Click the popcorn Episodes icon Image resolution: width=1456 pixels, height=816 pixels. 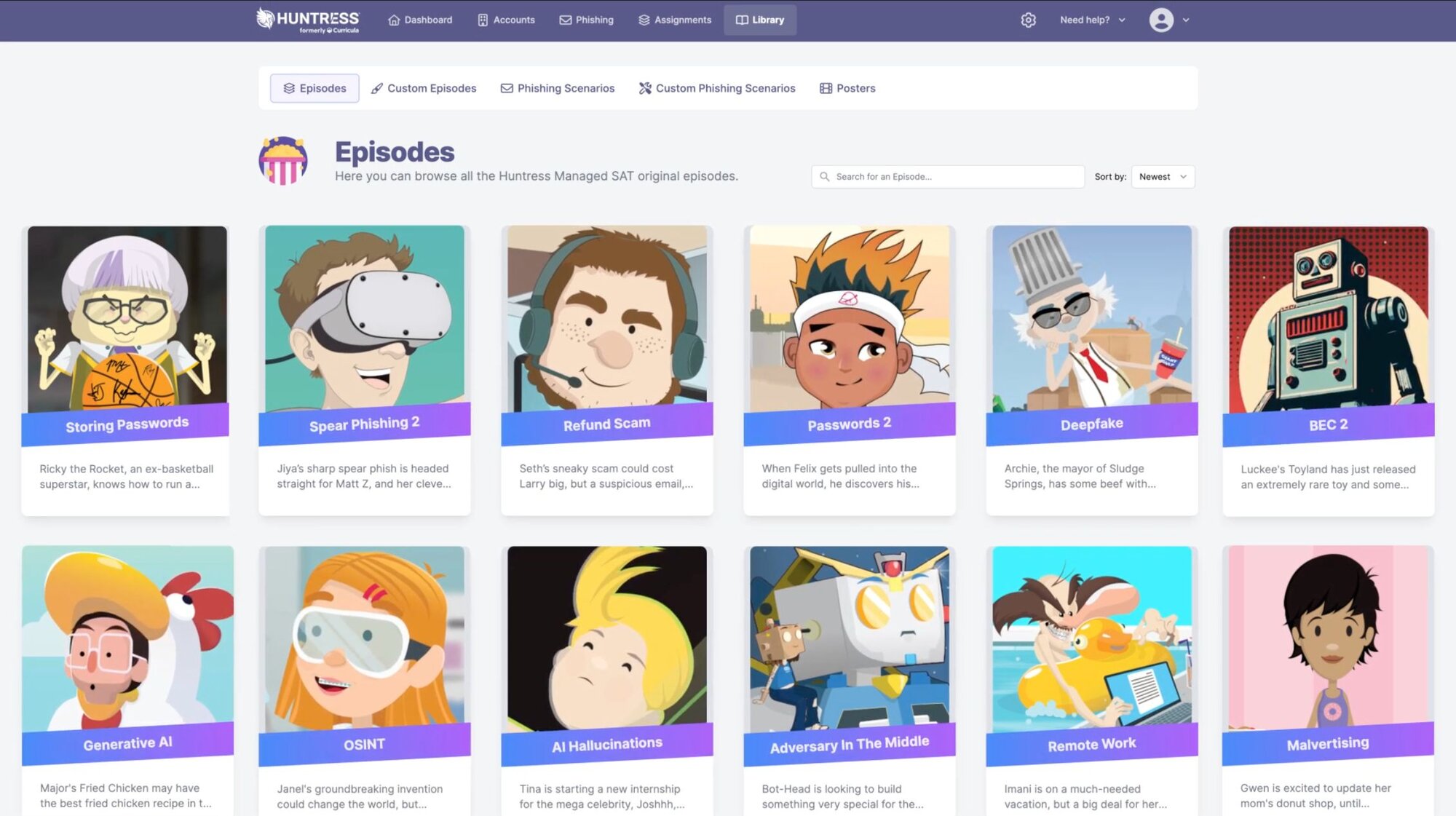[283, 160]
